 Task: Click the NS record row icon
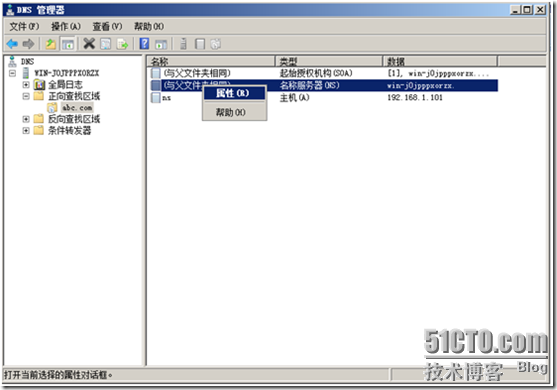pos(156,85)
